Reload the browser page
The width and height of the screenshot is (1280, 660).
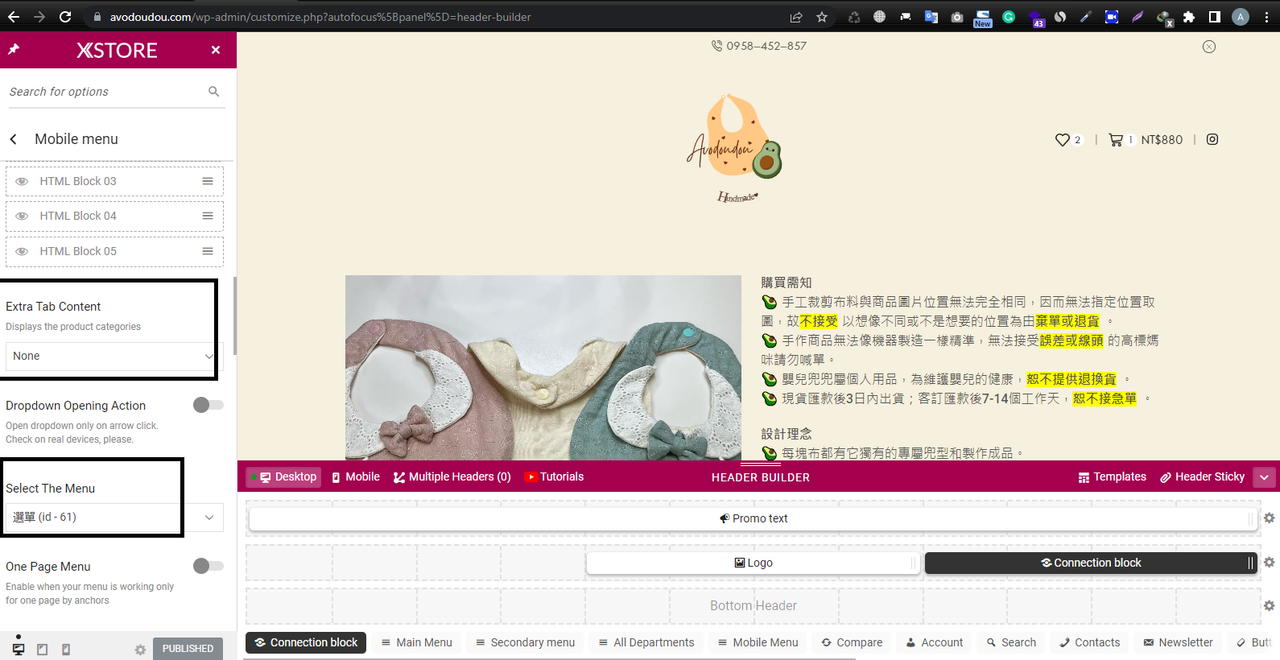(65, 17)
